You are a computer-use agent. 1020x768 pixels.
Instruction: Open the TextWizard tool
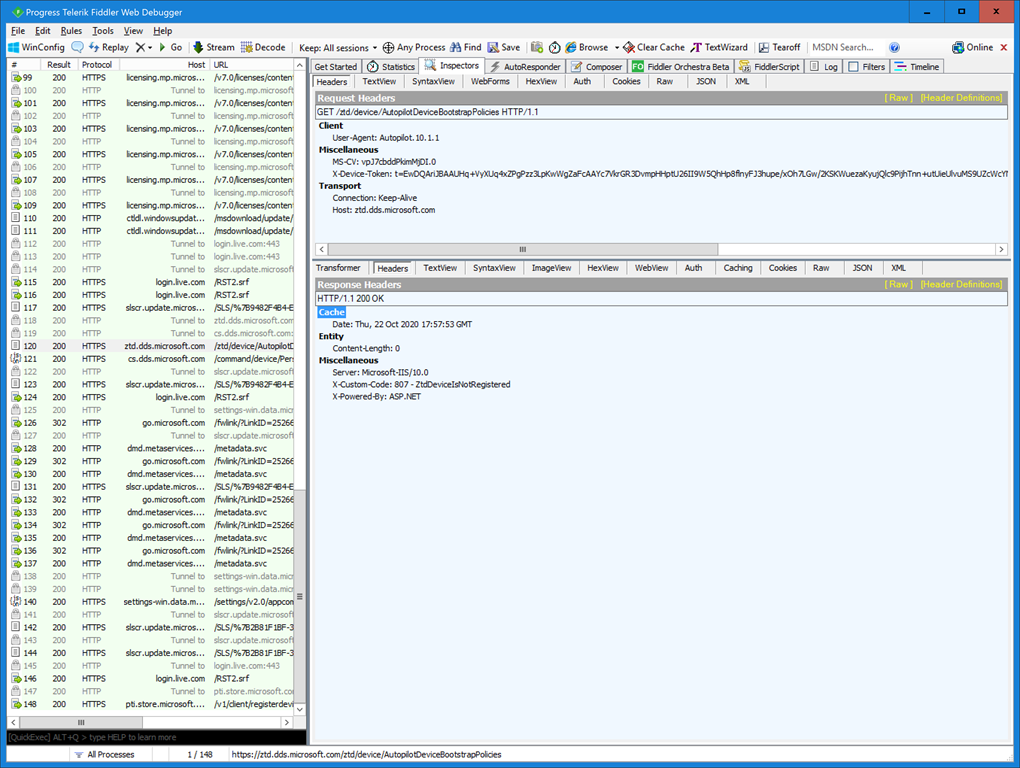pyautogui.click(x=719, y=47)
